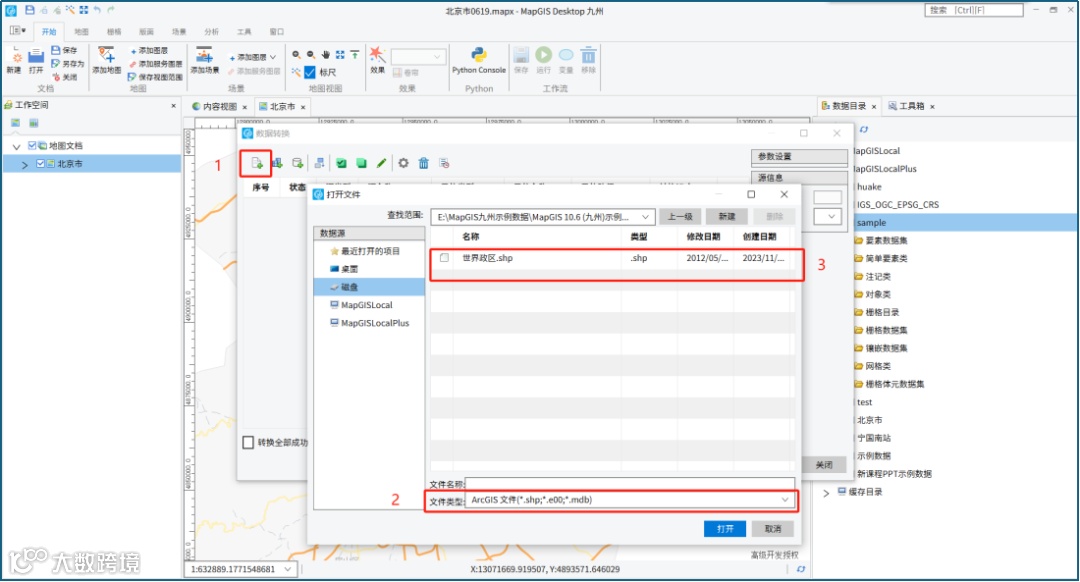
Task: Click the green checkmark select-all icon in the data conversion toolbar
Action: pos(341,163)
